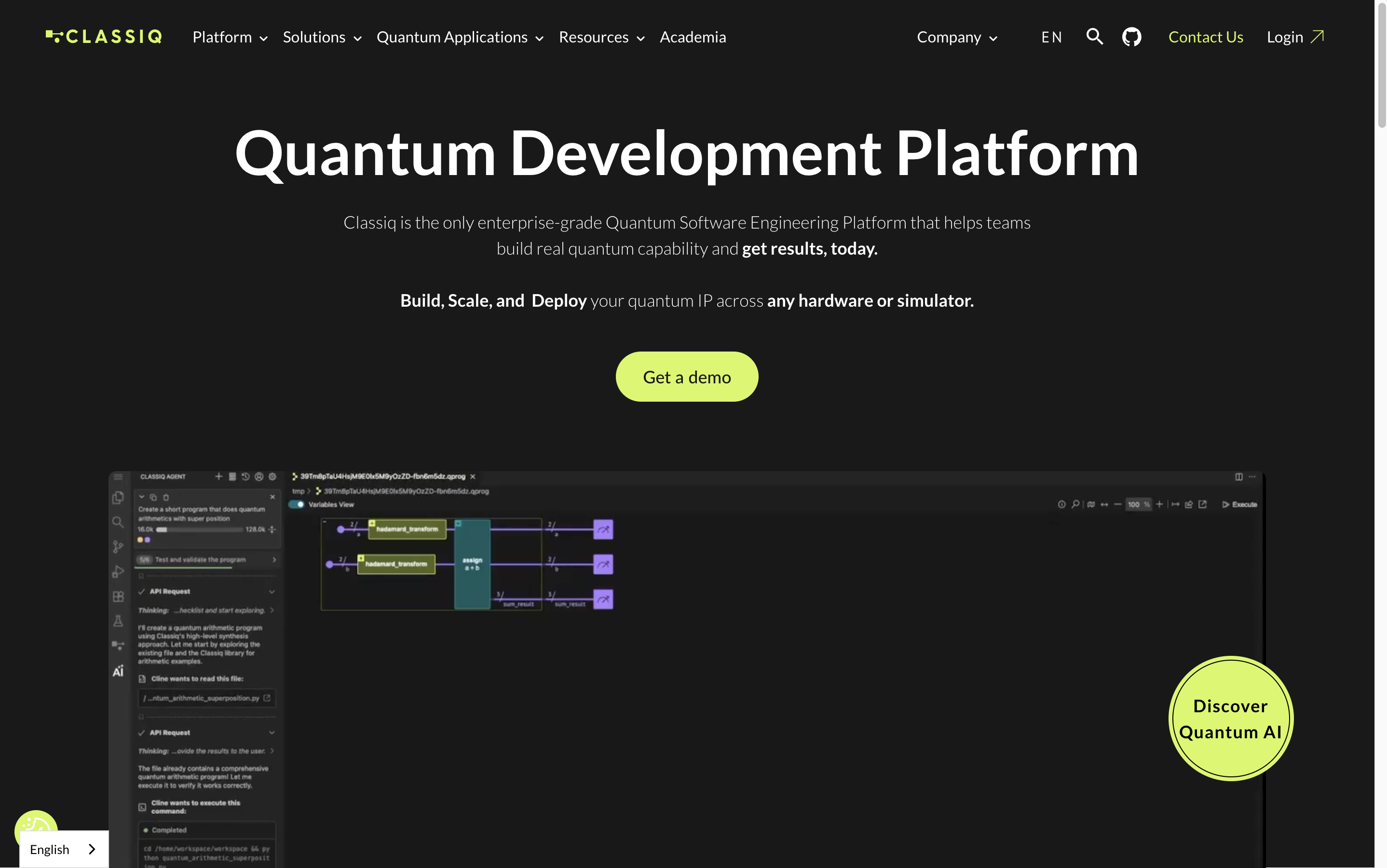Click the split editor icon
Screen dimensions: 1387x868
tap(1239, 477)
